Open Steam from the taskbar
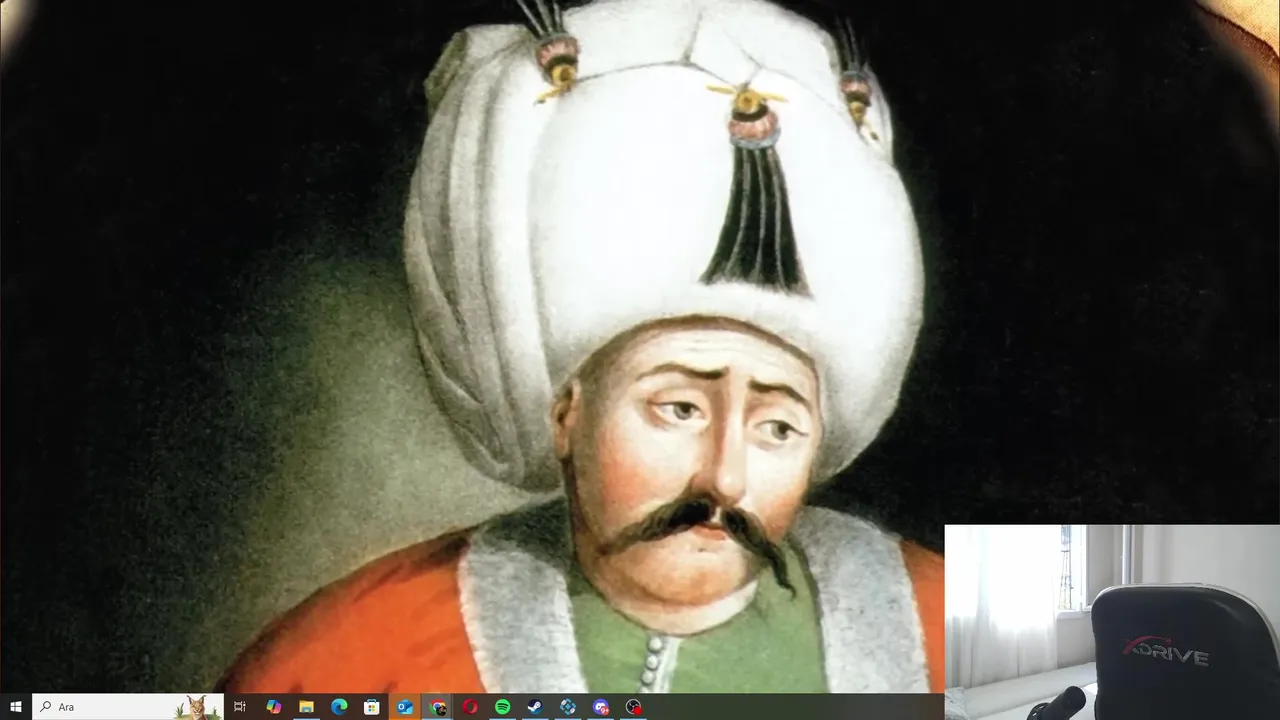Screen dimensions: 1280x720 (535, 707)
